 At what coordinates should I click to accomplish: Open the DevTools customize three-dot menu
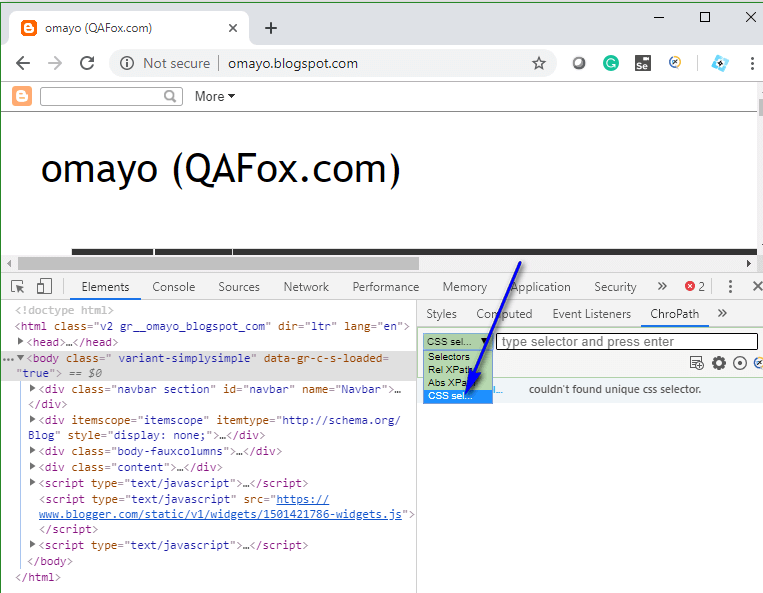pos(730,287)
